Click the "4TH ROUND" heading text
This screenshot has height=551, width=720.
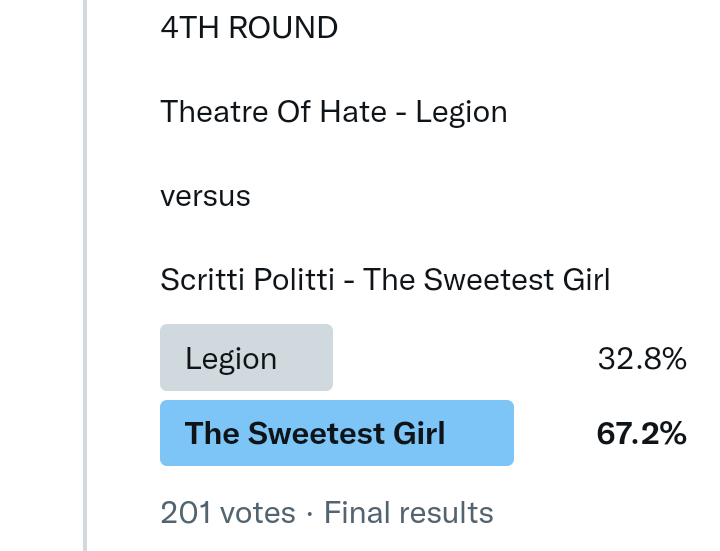click(x=248, y=28)
